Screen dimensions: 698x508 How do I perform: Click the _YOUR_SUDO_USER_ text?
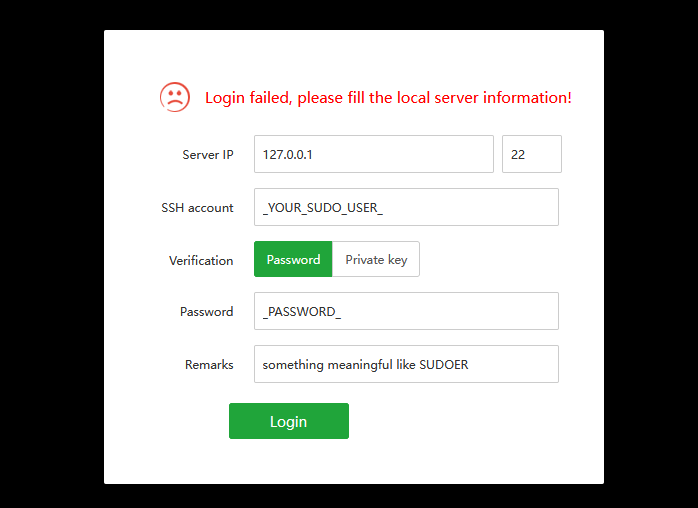click(322, 208)
